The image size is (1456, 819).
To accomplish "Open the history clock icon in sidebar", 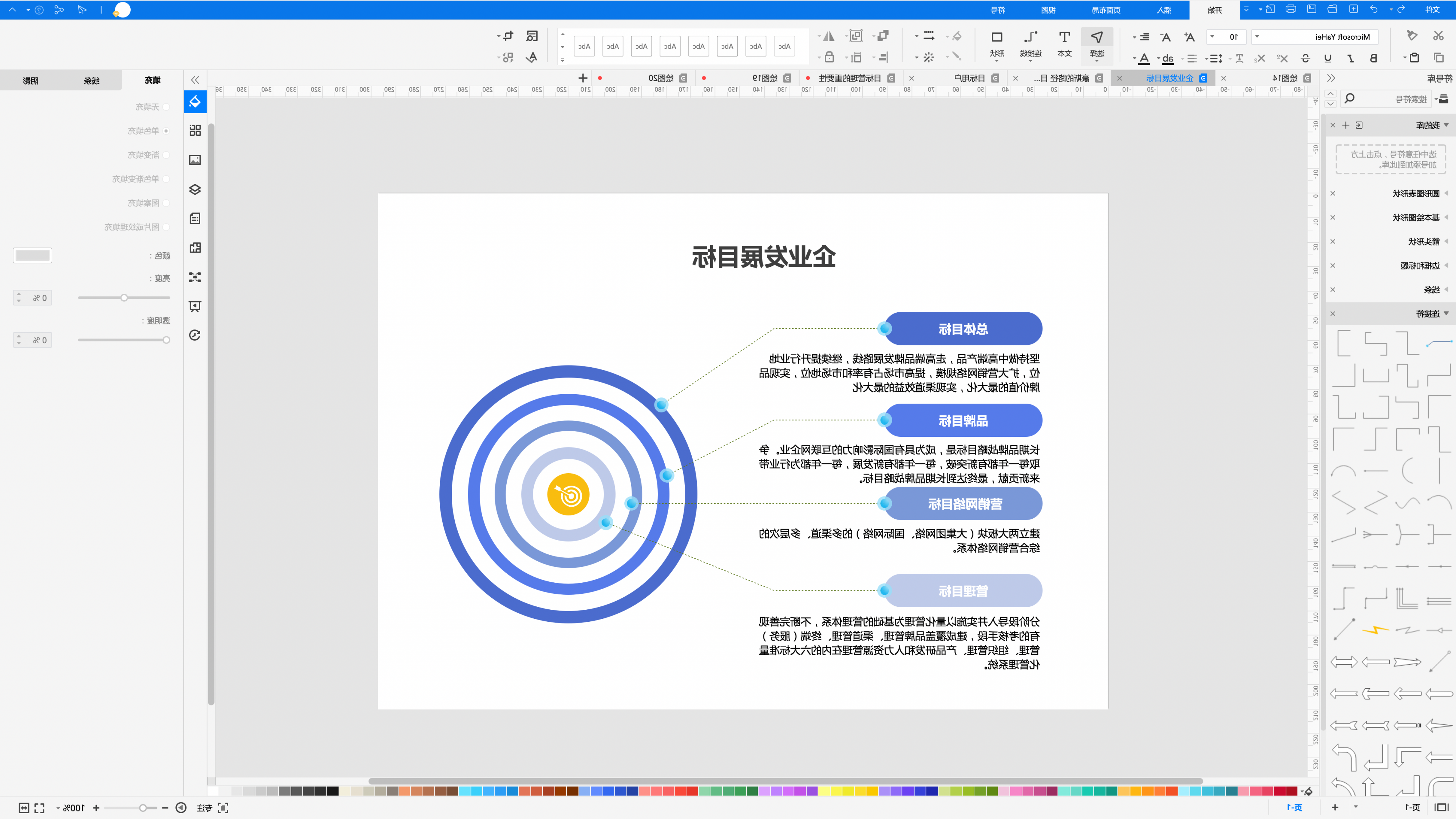I will pyautogui.click(x=195, y=335).
